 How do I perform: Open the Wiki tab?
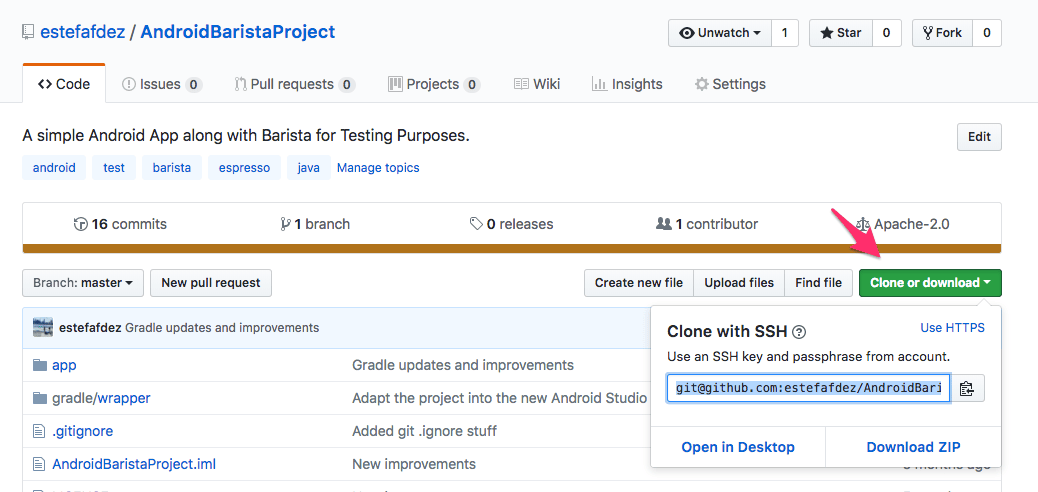pyautogui.click(x=537, y=84)
